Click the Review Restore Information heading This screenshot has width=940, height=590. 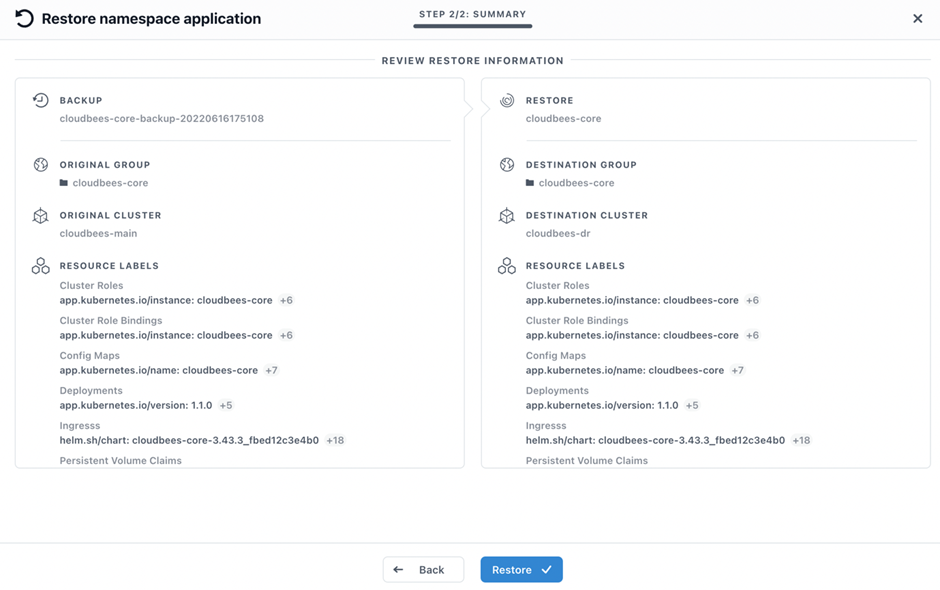[472, 61]
